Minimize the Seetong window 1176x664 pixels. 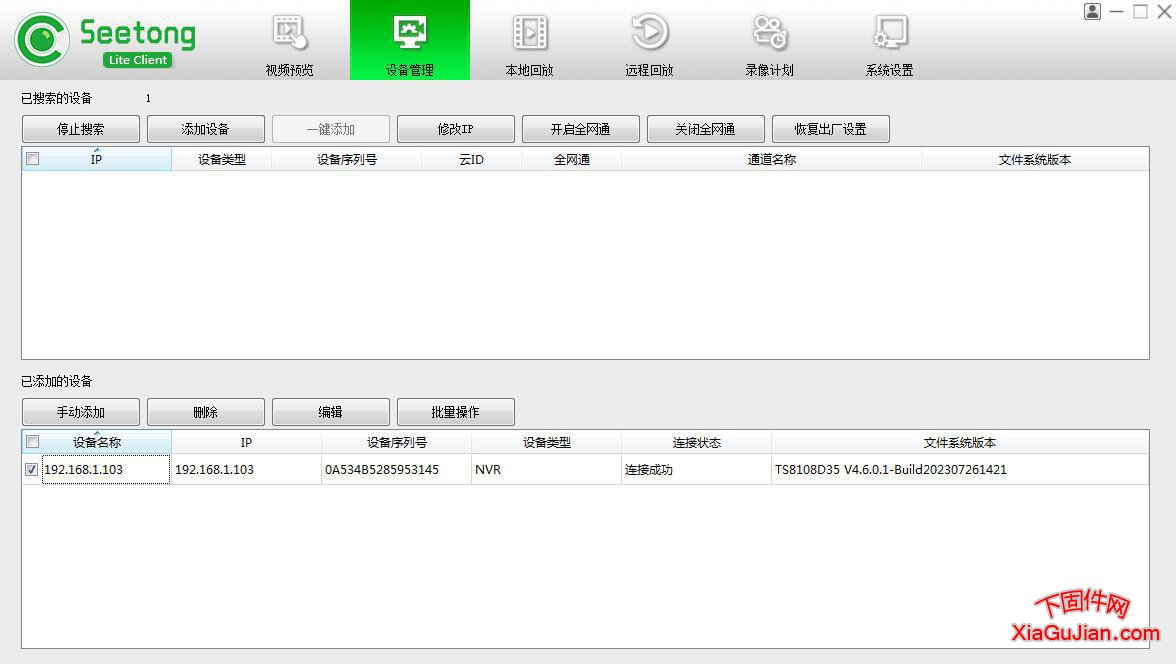[1117, 11]
